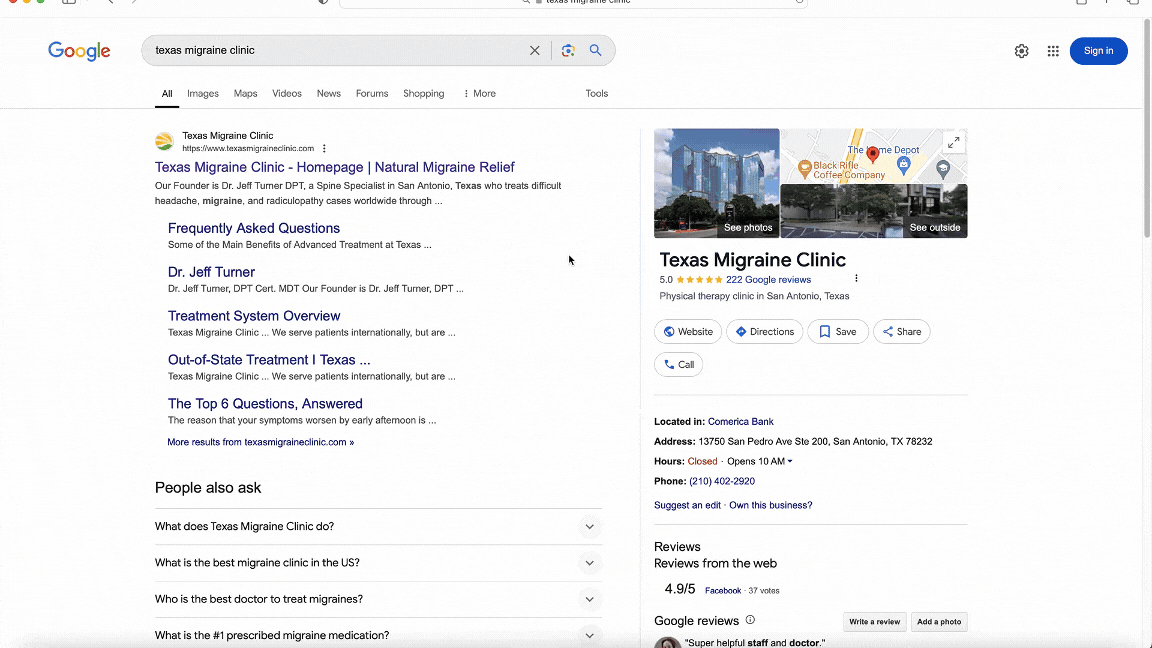
Task: Click the magnifying glass search icon
Action: (596, 51)
